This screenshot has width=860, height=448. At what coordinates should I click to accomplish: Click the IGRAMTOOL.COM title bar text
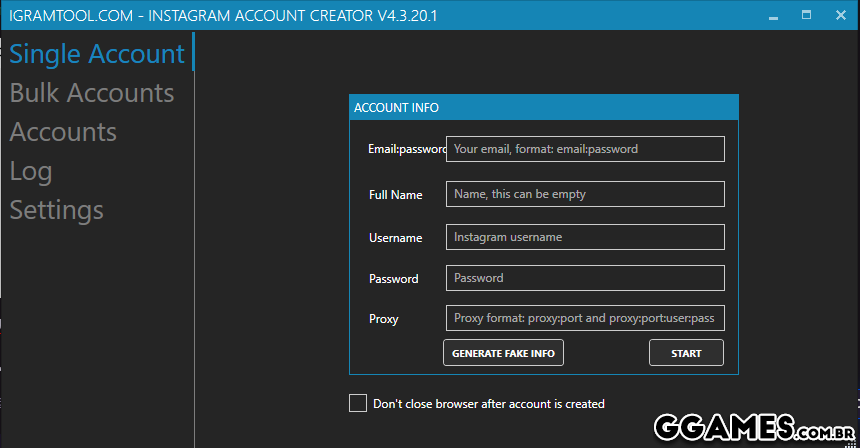223,17
